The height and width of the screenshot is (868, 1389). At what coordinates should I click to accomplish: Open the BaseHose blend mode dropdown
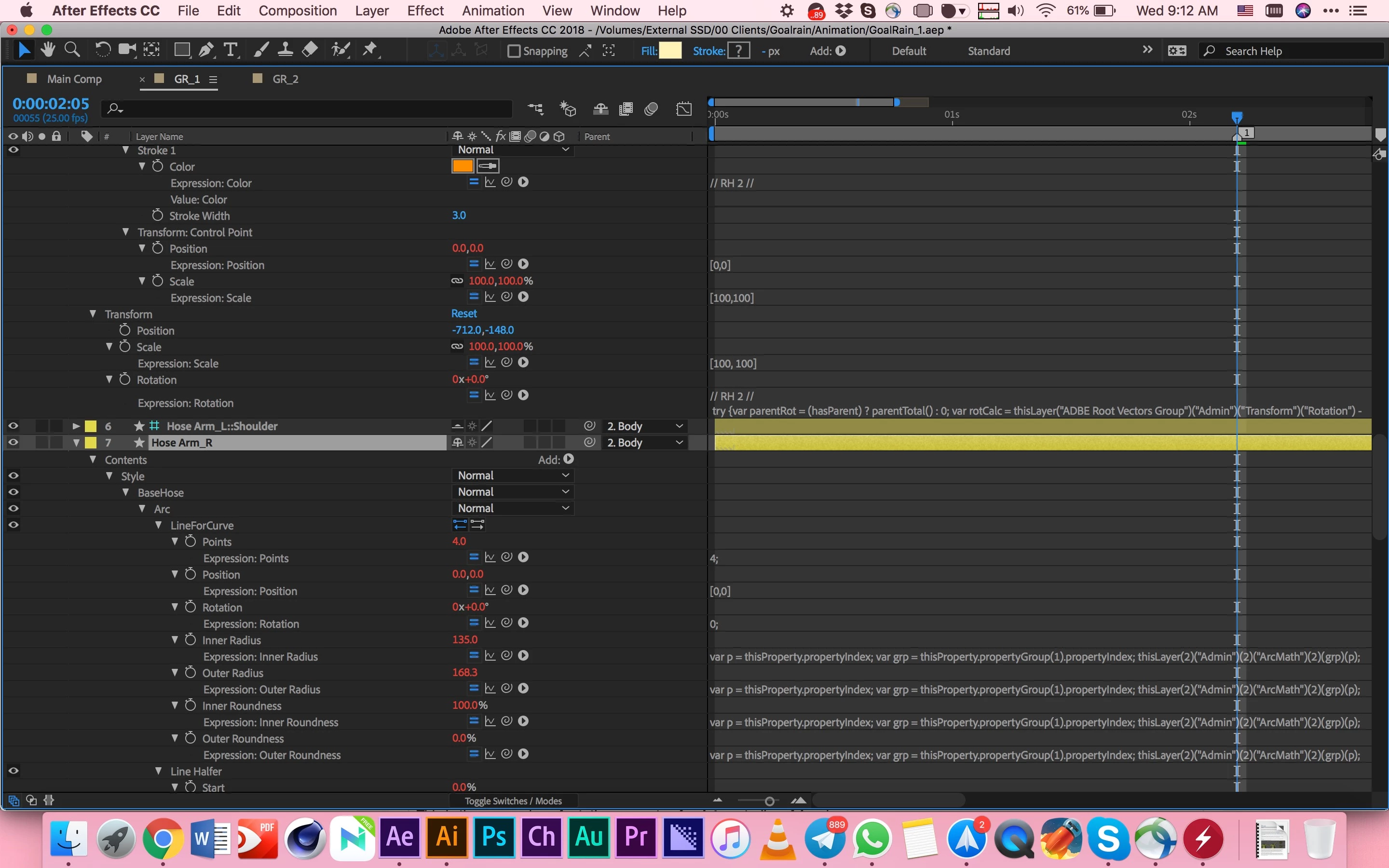click(513, 492)
